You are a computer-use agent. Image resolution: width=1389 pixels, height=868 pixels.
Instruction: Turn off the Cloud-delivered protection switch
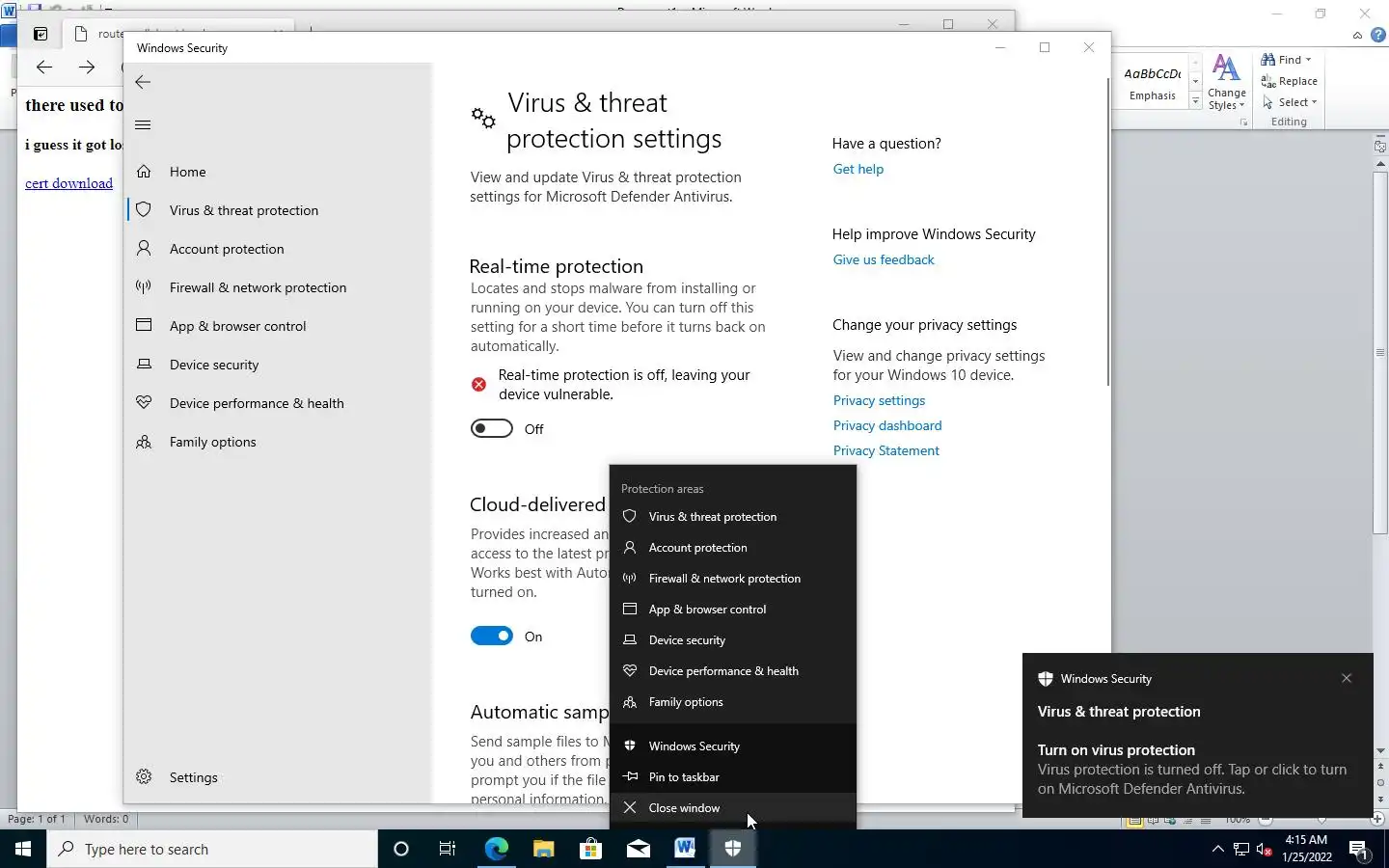coord(492,636)
